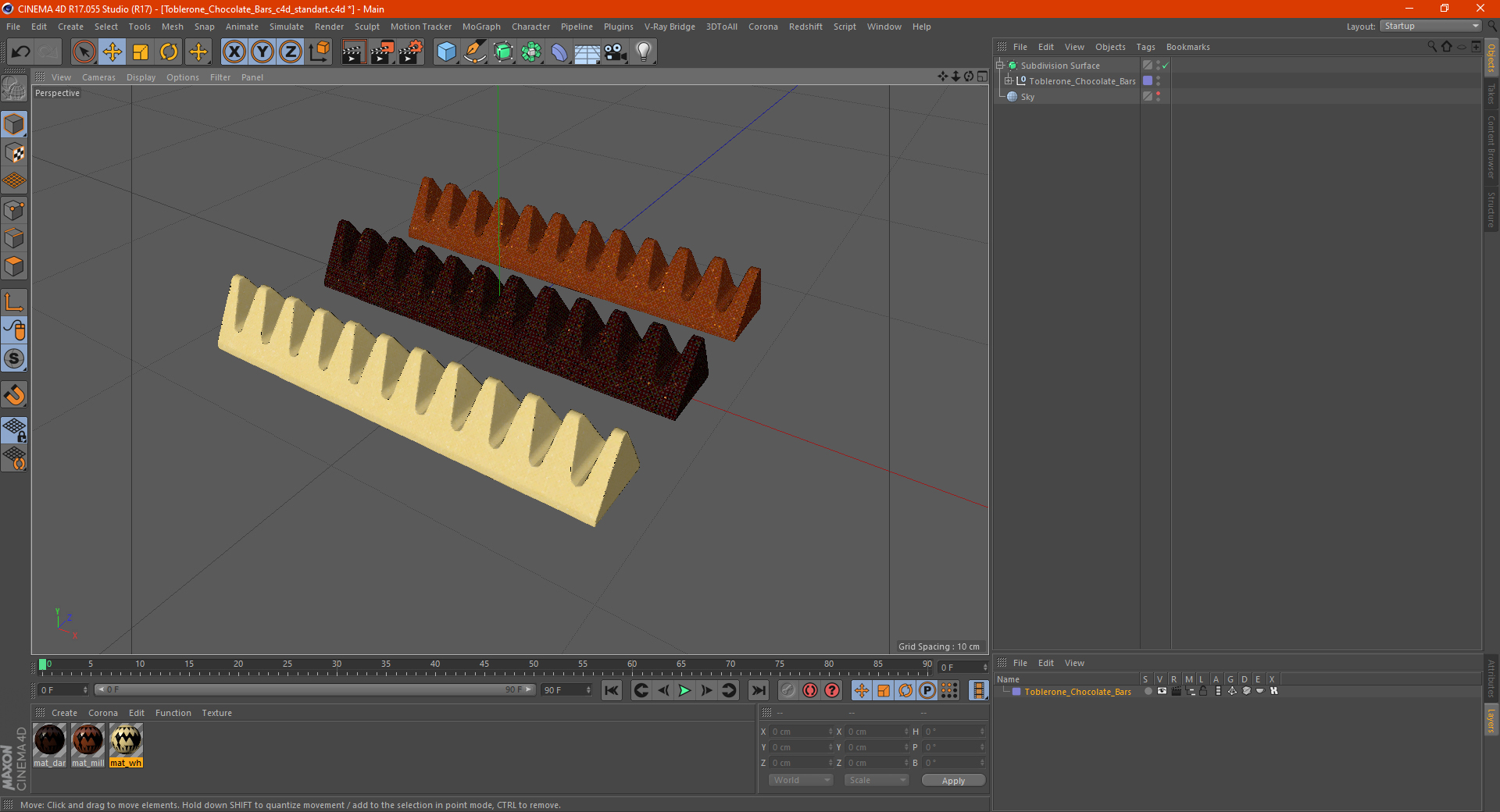This screenshot has width=1500, height=812.
Task: Toggle layer solo dot for Toblerone_Chocolate_Bars
Action: click(1147, 691)
